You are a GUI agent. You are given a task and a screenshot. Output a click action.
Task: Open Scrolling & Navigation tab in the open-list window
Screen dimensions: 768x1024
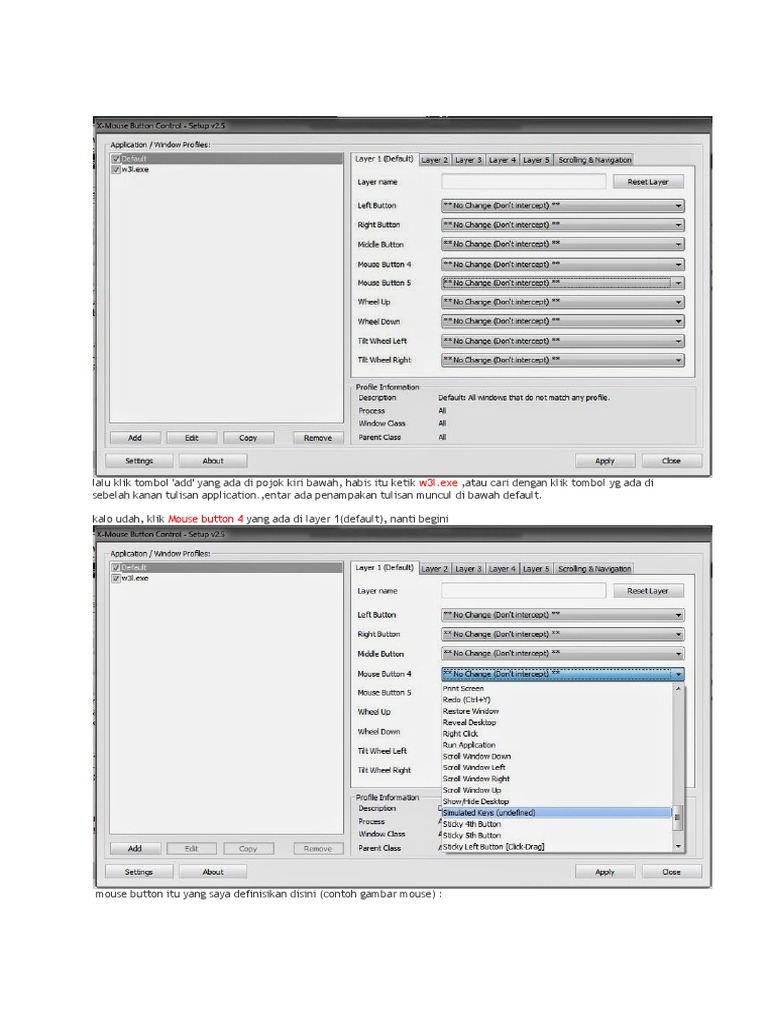tap(594, 569)
